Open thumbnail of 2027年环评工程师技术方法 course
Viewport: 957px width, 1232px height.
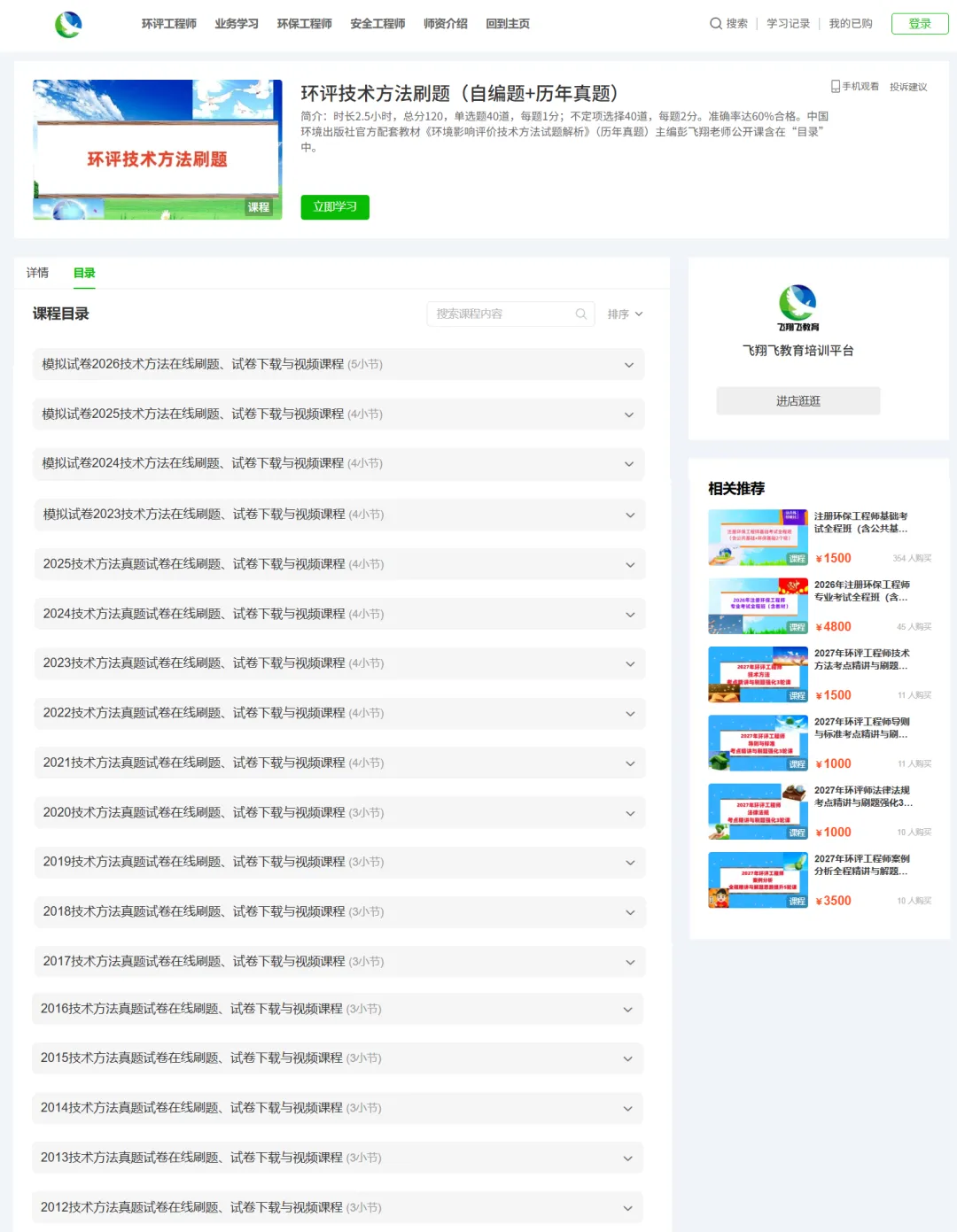click(x=758, y=675)
